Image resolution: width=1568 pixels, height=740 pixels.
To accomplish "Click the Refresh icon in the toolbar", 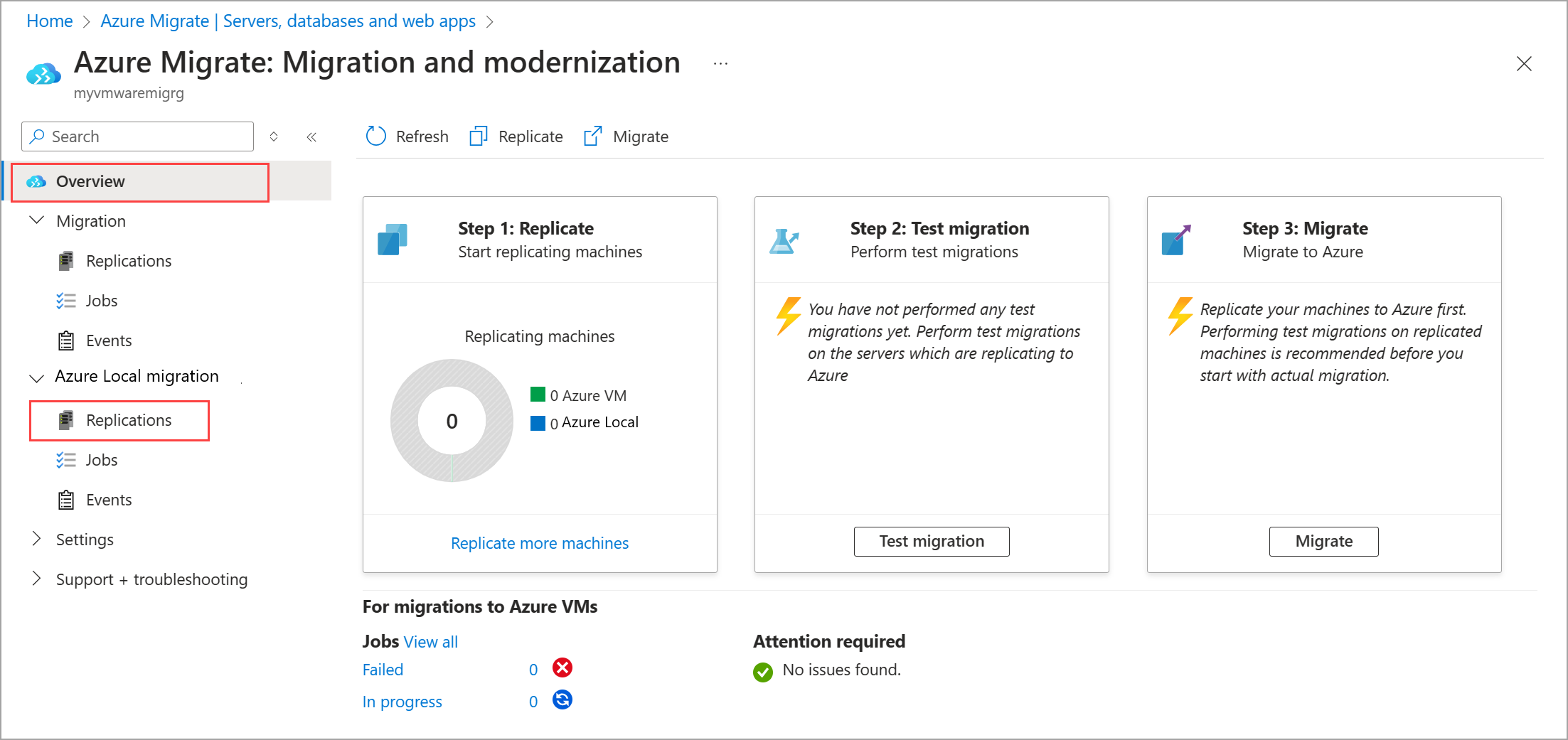I will pos(375,136).
